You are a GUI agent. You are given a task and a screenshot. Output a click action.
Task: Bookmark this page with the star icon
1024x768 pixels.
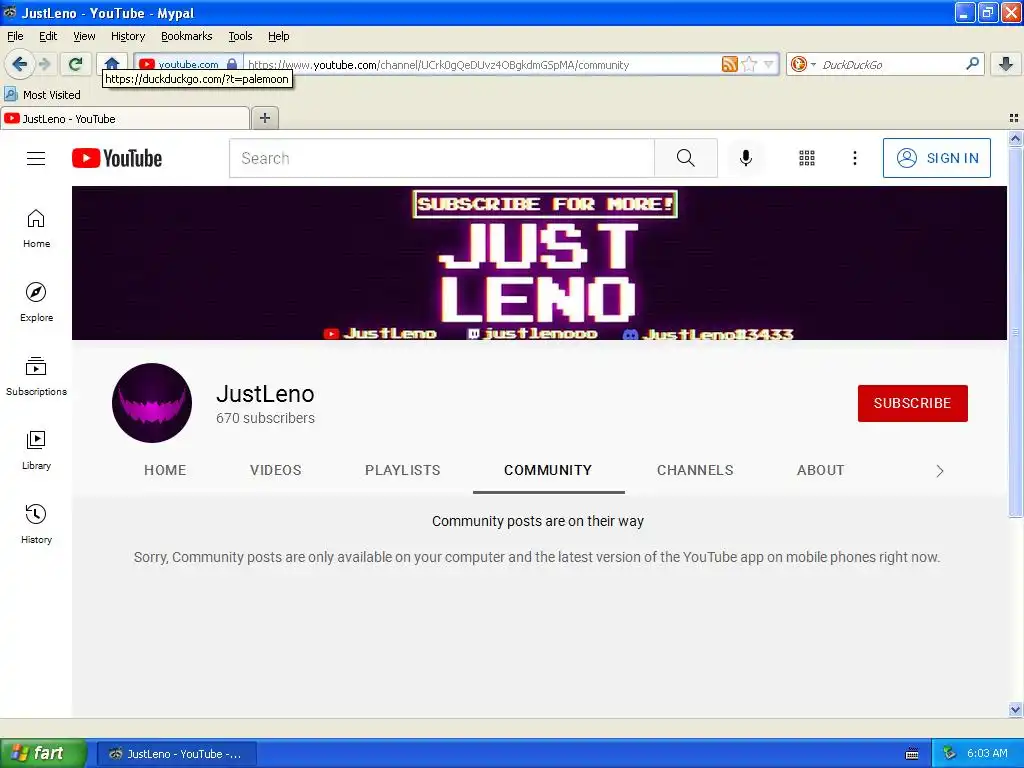click(x=749, y=64)
